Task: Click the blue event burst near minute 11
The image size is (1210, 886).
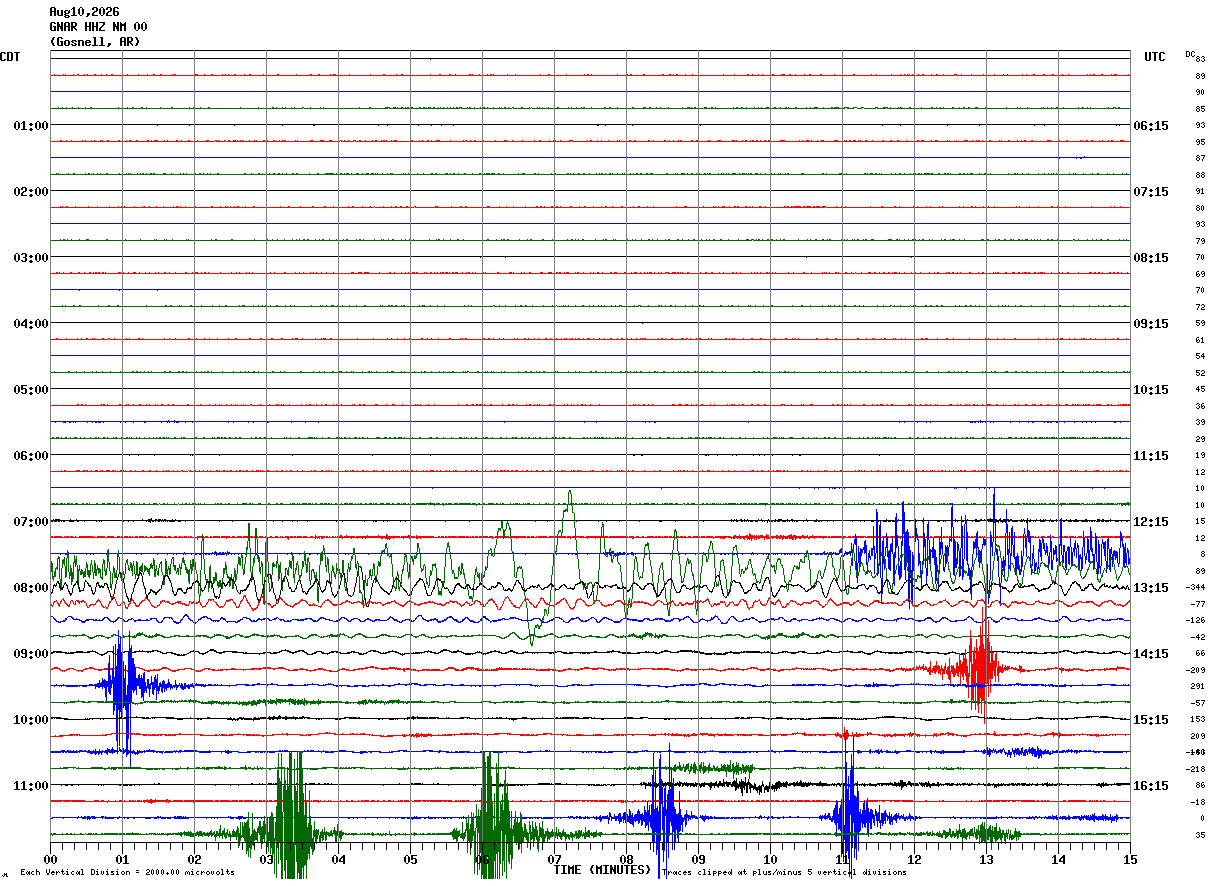Action: click(849, 805)
